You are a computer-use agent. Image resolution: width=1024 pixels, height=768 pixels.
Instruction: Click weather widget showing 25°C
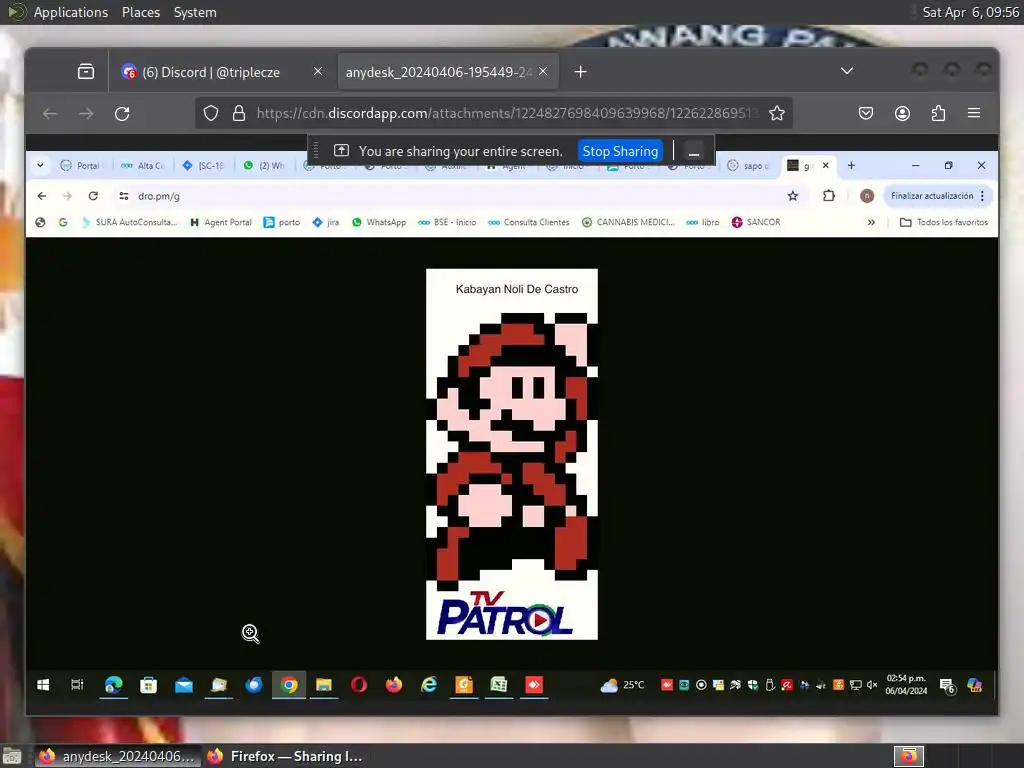[x=622, y=685]
